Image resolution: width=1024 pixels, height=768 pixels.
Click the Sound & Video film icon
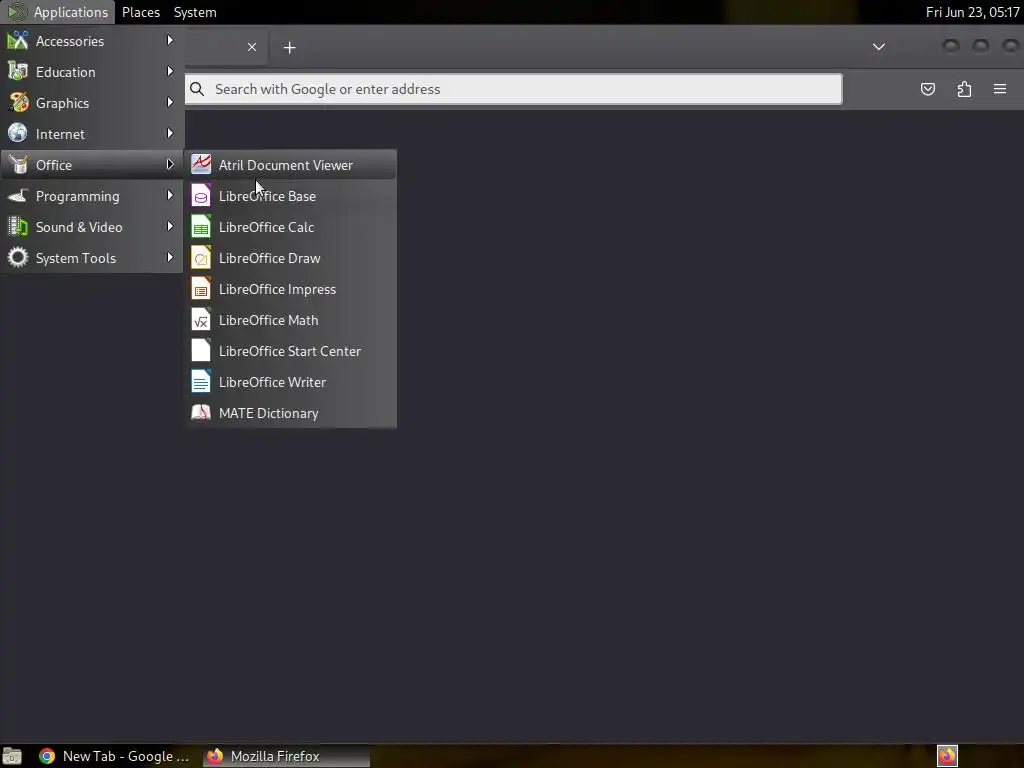coord(18,227)
